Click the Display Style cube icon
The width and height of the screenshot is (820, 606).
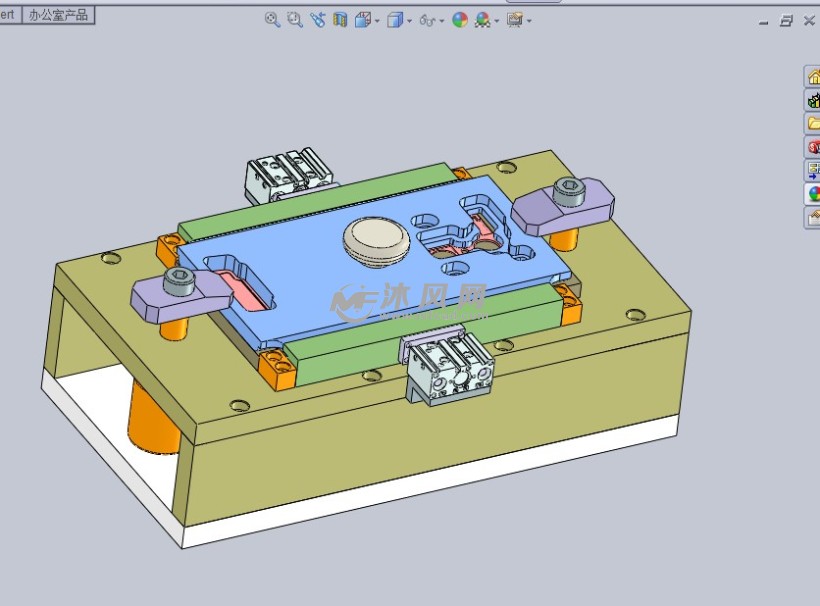pos(395,20)
